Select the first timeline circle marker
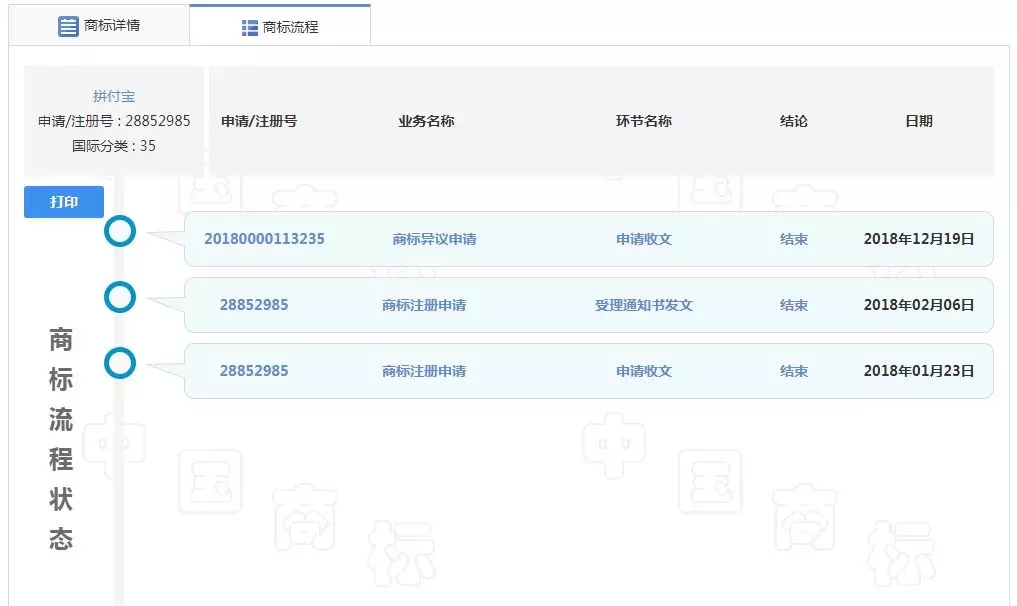The image size is (1017, 606). coord(119,230)
